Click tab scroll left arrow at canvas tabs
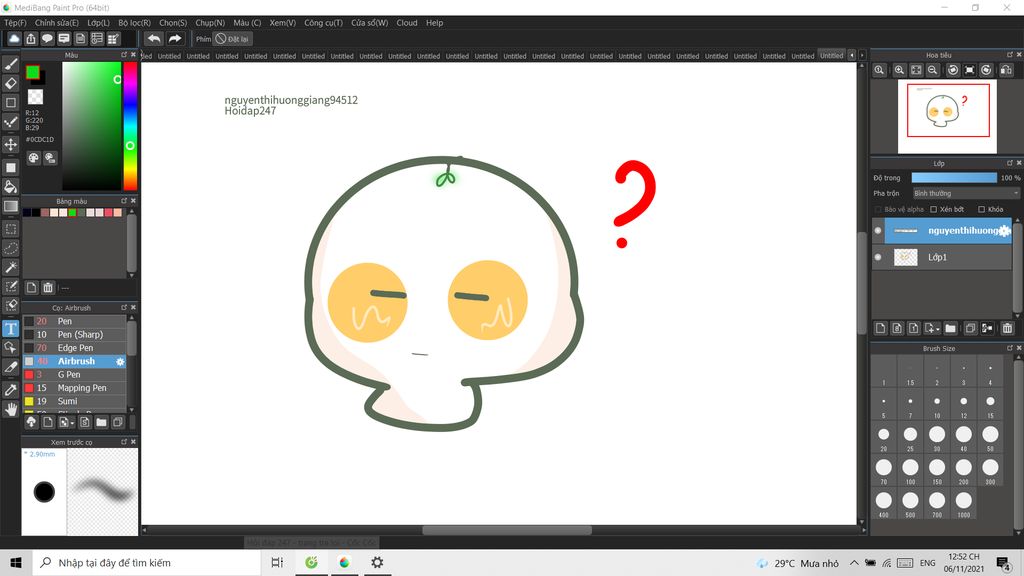 pos(852,56)
